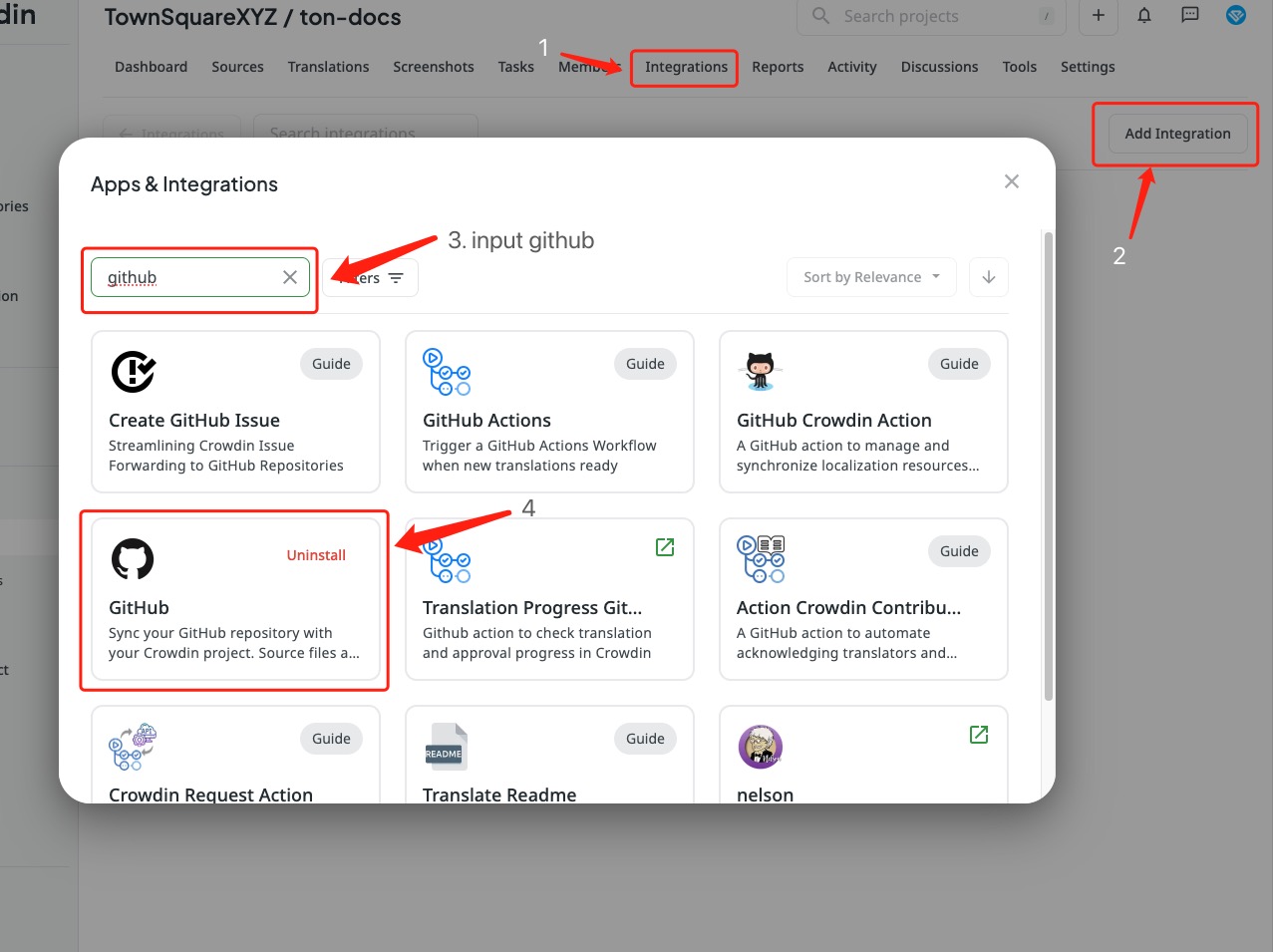The width and height of the screenshot is (1273, 952).
Task: Open Guide for Crowdin Request Action
Action: point(331,739)
